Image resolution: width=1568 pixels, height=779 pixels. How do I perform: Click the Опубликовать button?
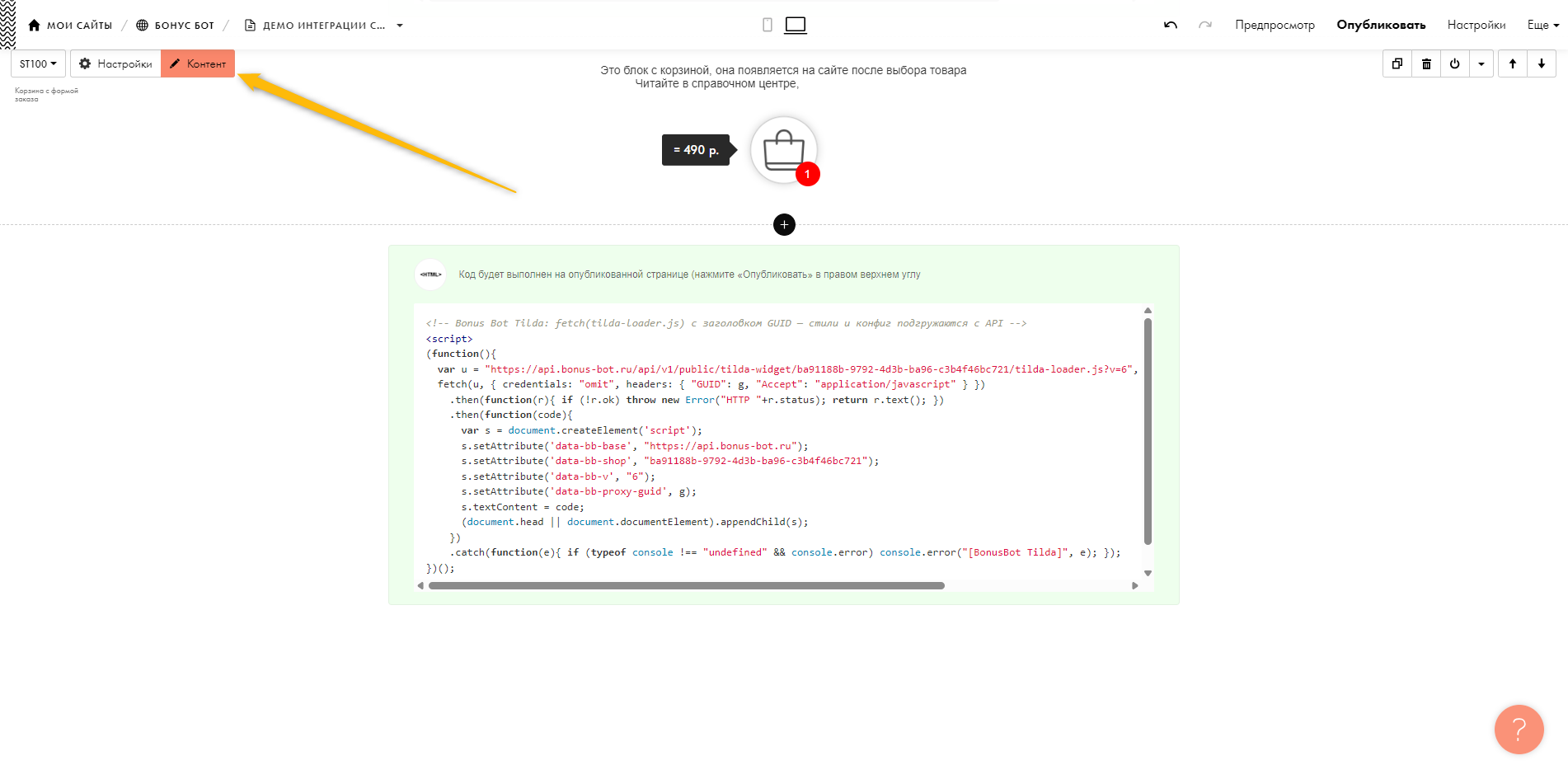(x=1381, y=25)
